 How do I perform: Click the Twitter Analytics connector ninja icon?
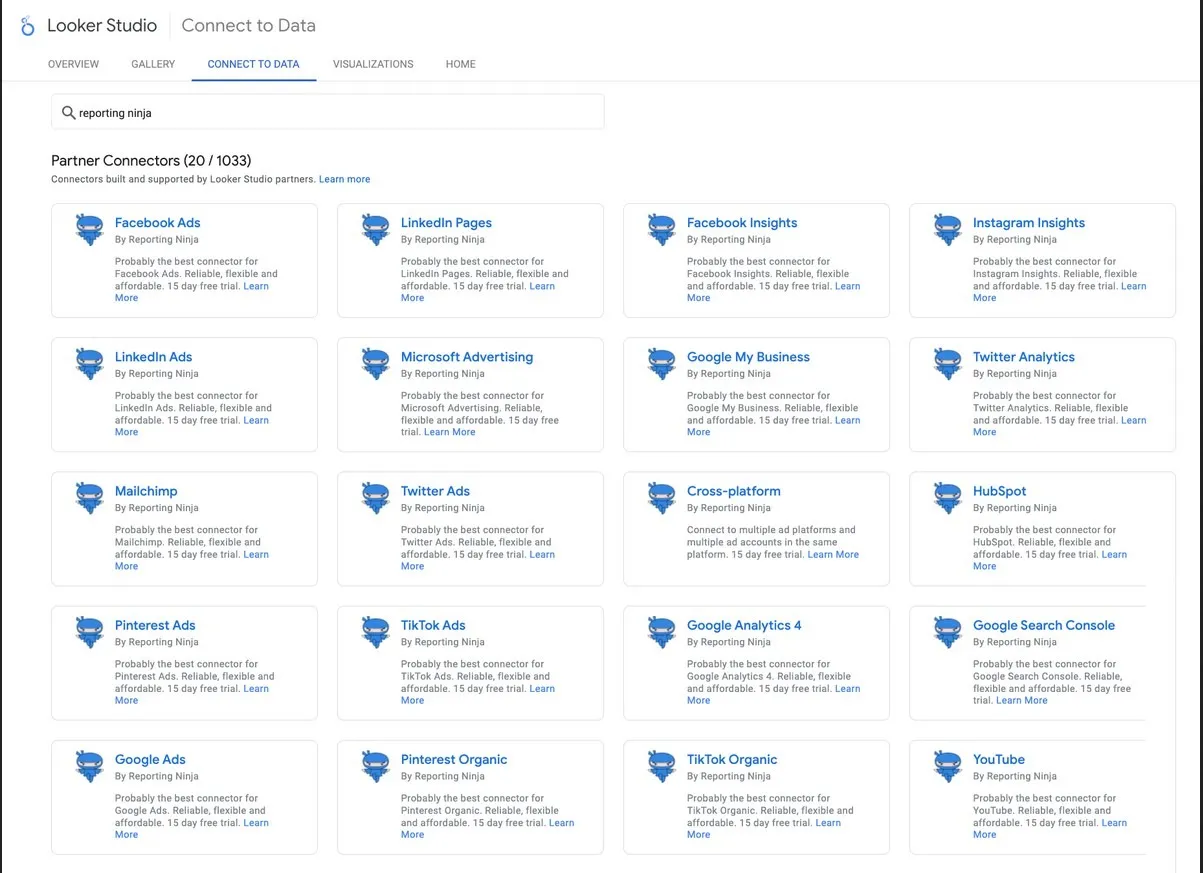point(948,364)
